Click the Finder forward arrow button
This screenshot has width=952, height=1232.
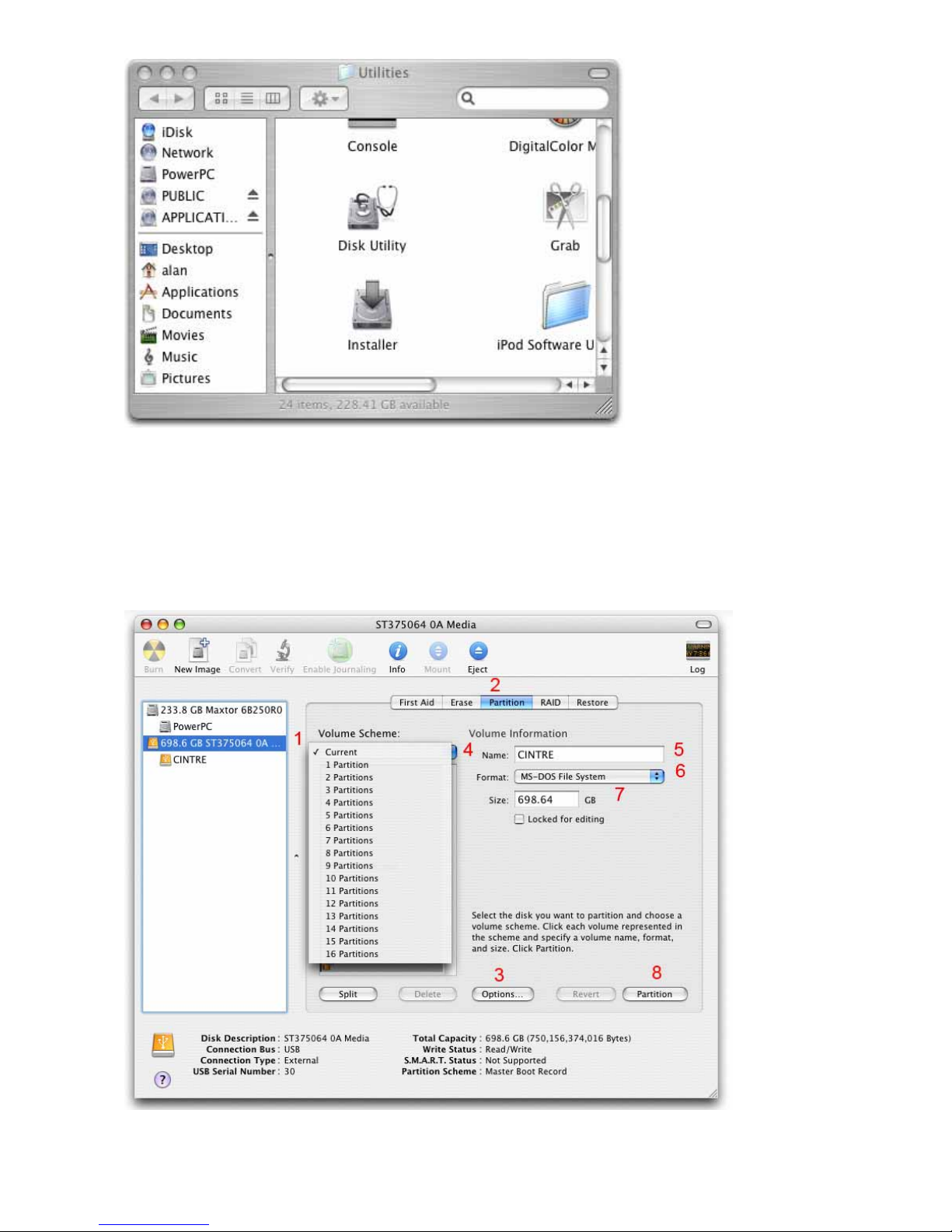(180, 99)
